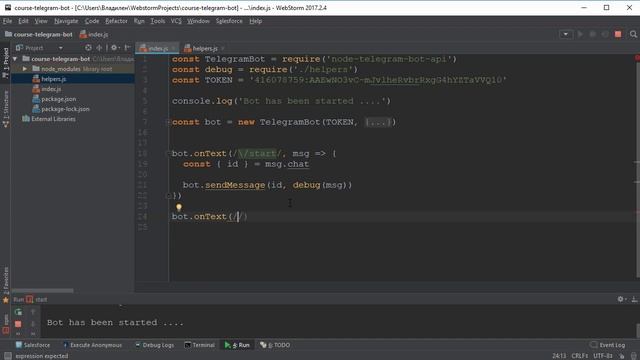Click Hide Project panel icon

pyautogui.click(x=127, y=48)
